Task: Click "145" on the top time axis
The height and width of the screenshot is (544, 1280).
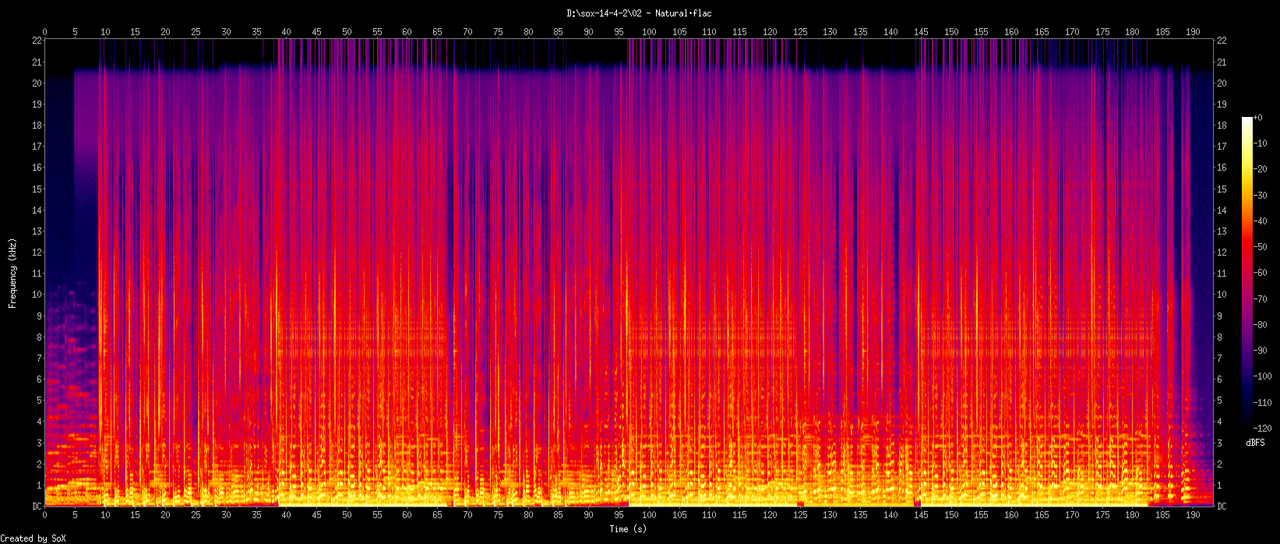Action: pyautogui.click(x=921, y=30)
